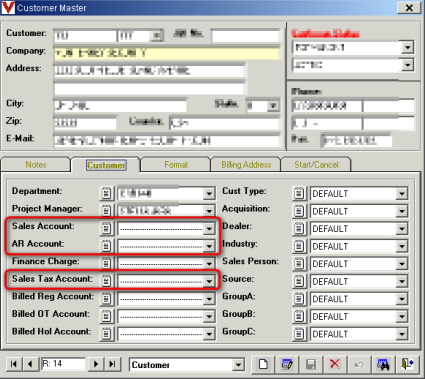This screenshot has height=379, width=425.
Task: Click the Company name field
Action: click(167, 53)
